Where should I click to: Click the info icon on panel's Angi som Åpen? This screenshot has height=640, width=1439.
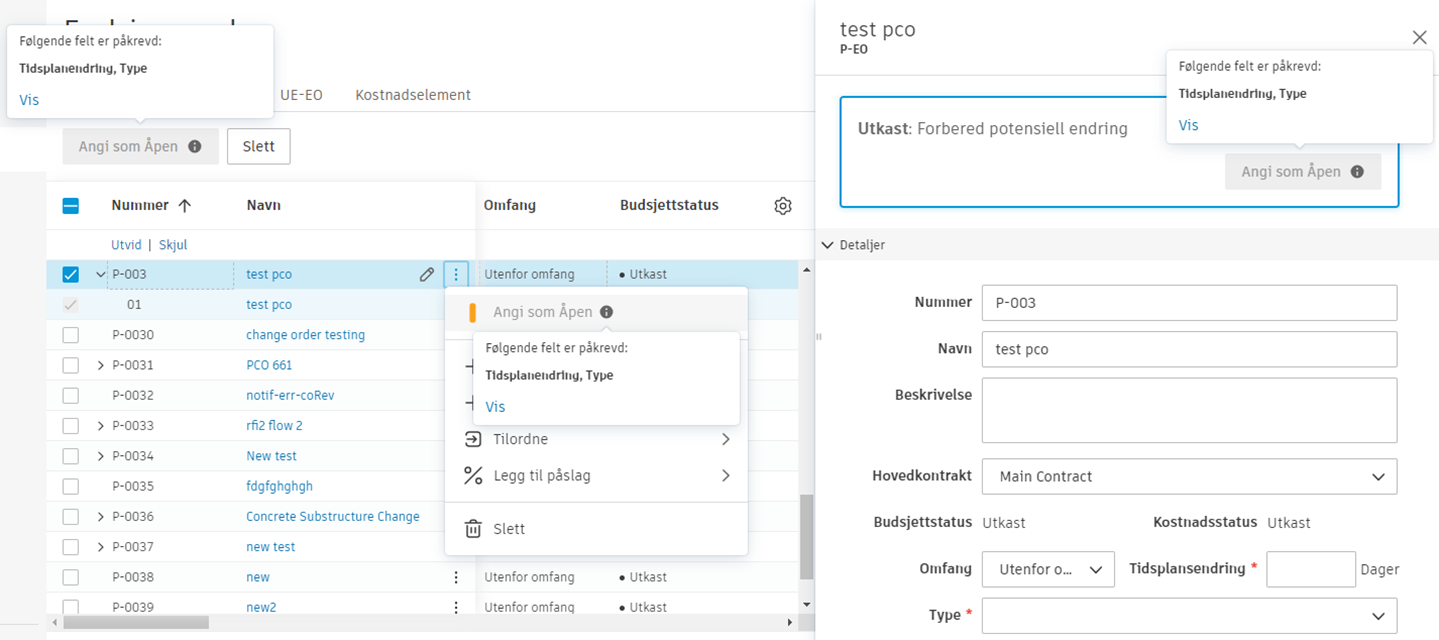click(1357, 172)
